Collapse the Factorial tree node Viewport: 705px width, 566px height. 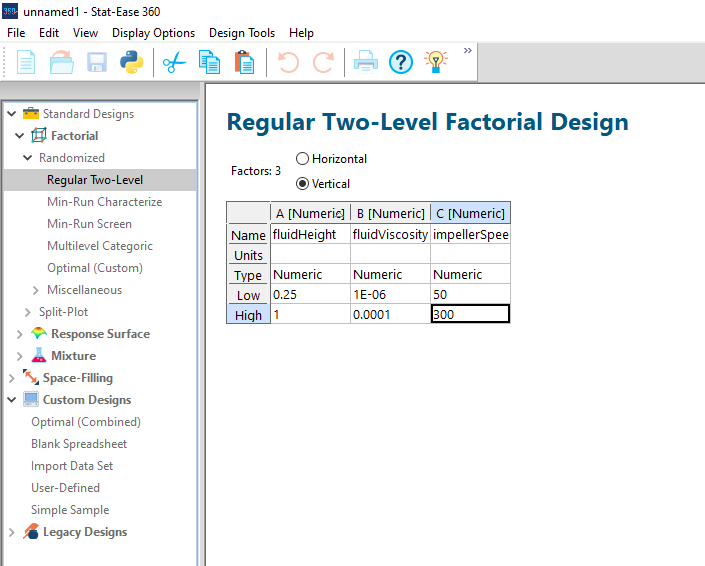point(20,136)
